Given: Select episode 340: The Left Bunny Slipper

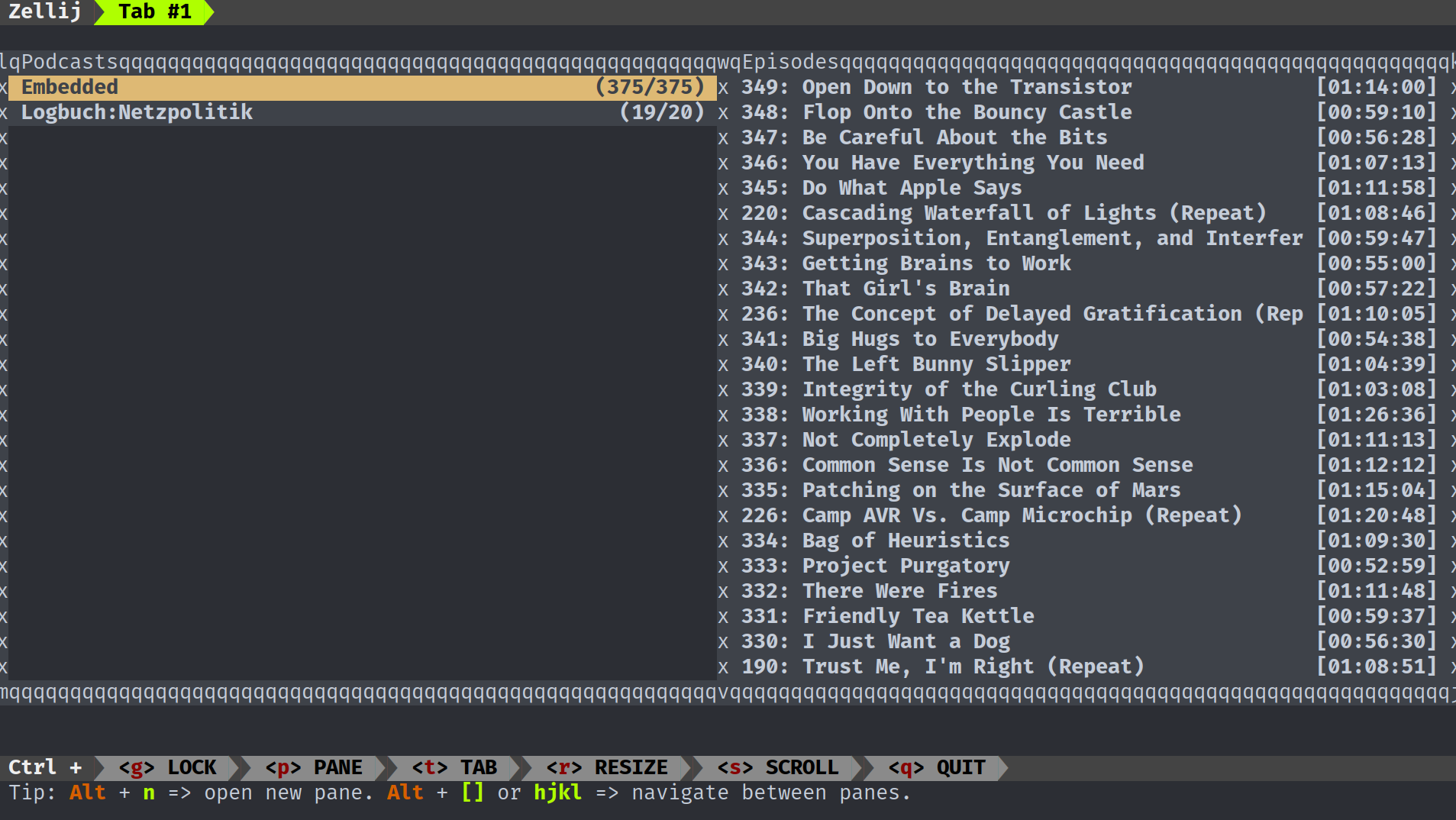Looking at the screenshot, I should [x=1088, y=364].
